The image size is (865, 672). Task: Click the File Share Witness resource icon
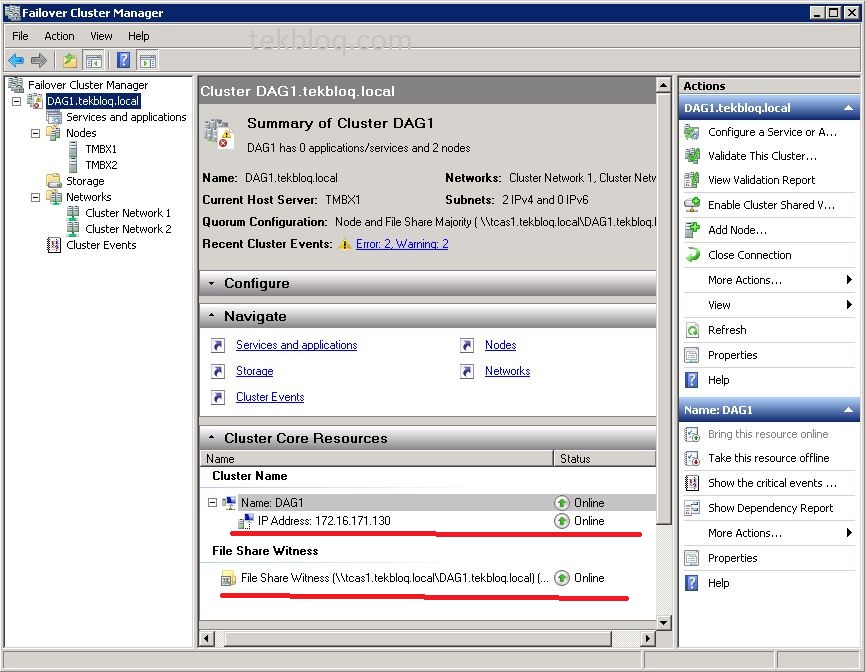(x=228, y=579)
